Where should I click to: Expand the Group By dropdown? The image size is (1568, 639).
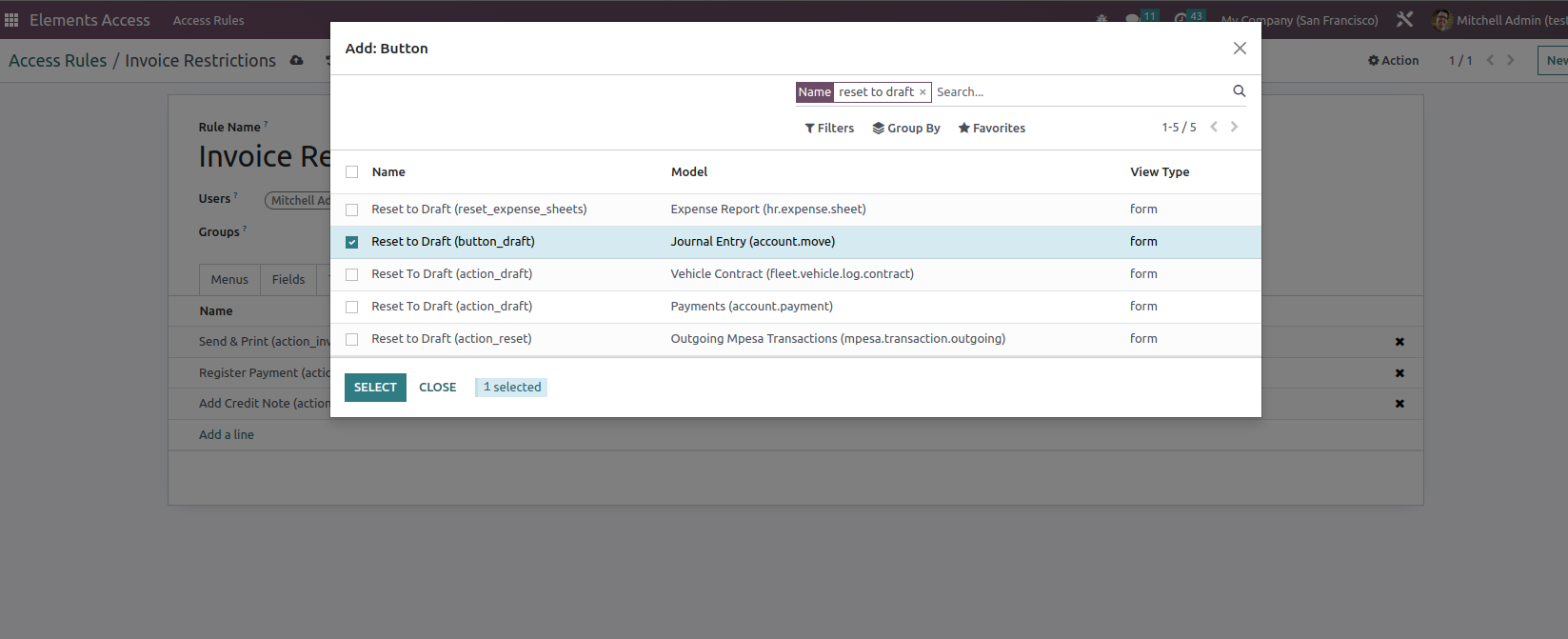coord(906,129)
